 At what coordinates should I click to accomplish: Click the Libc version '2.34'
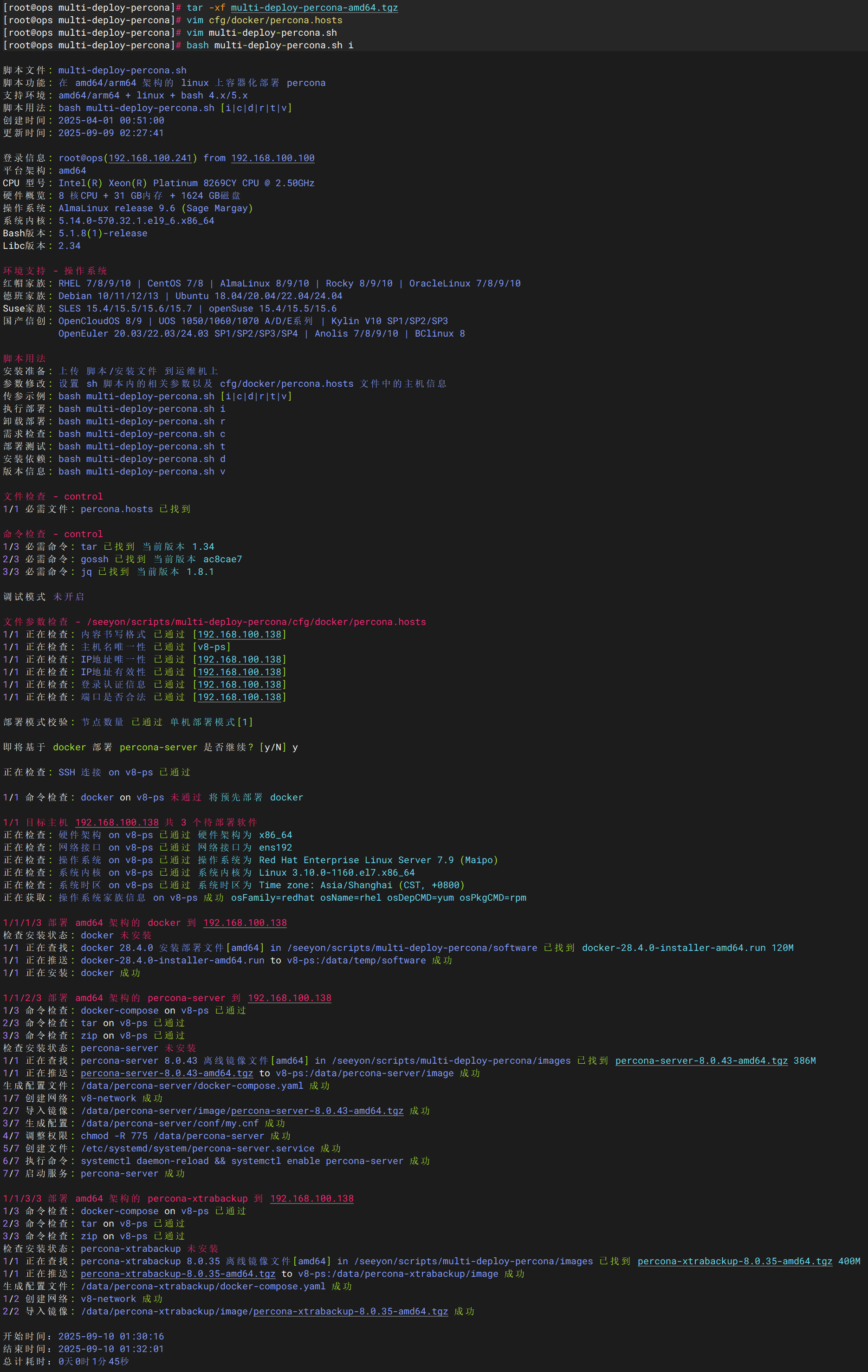[70, 246]
